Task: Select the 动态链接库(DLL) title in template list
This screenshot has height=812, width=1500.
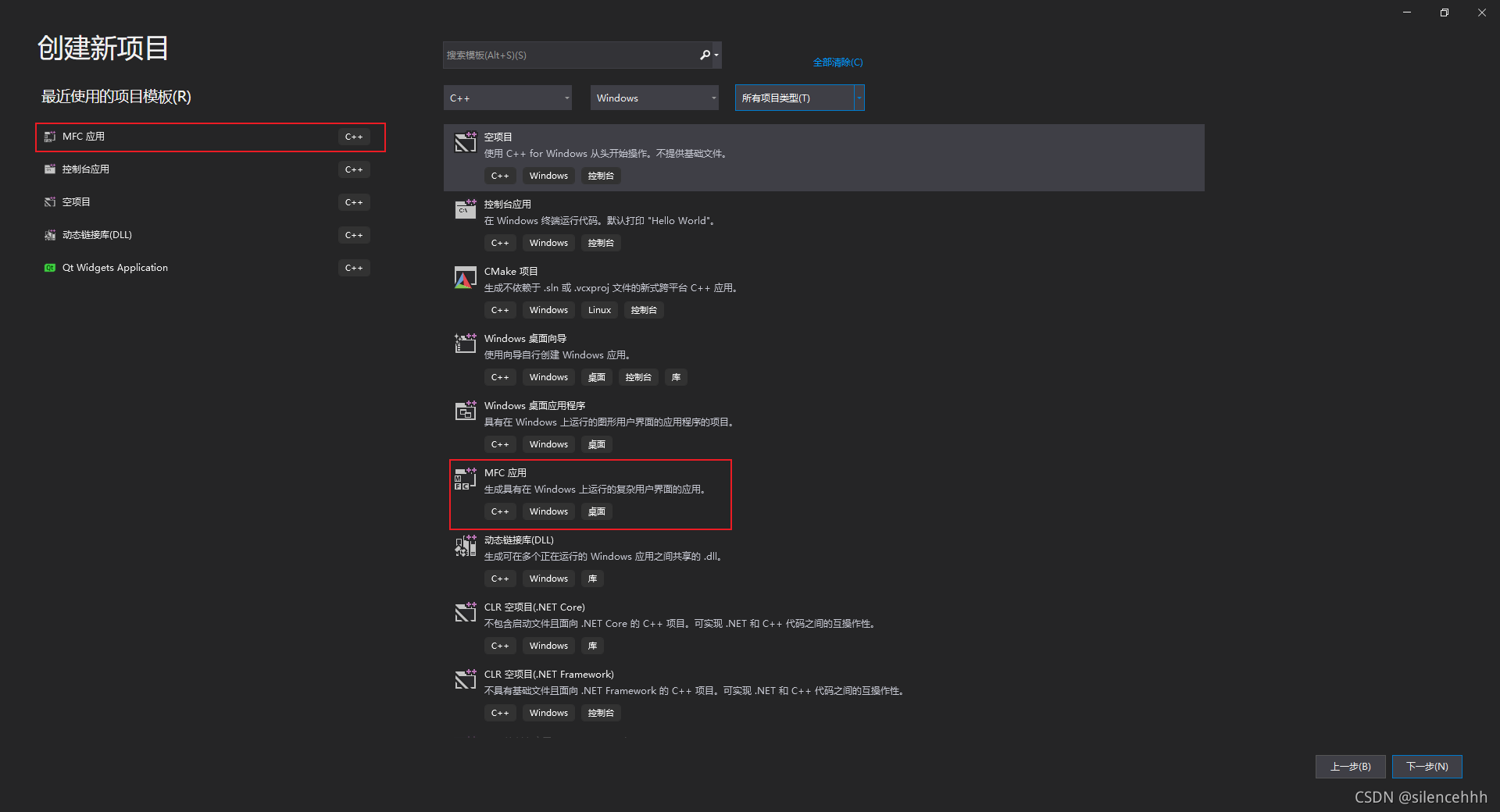Action: (519, 540)
